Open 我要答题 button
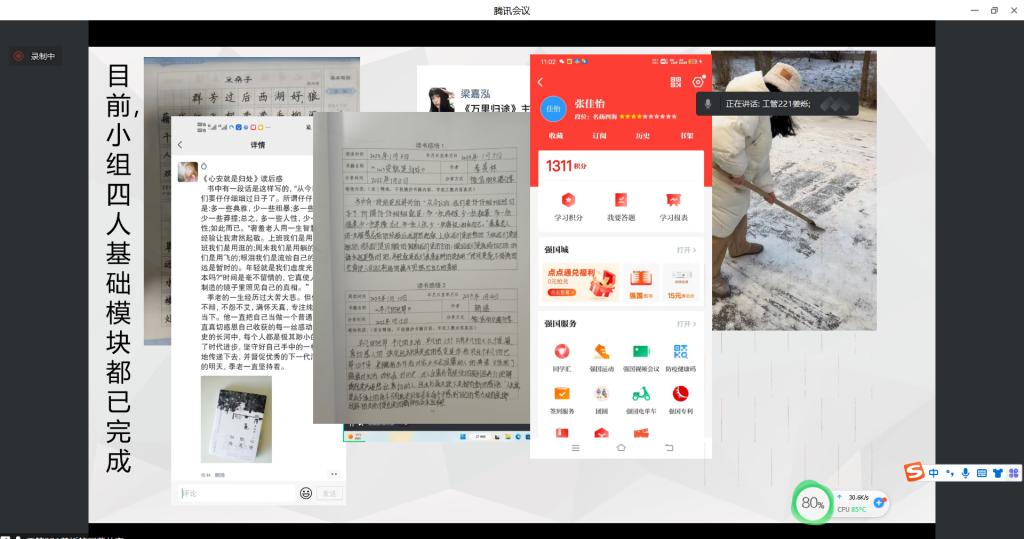Image resolution: width=1024 pixels, height=539 pixels. [x=620, y=205]
